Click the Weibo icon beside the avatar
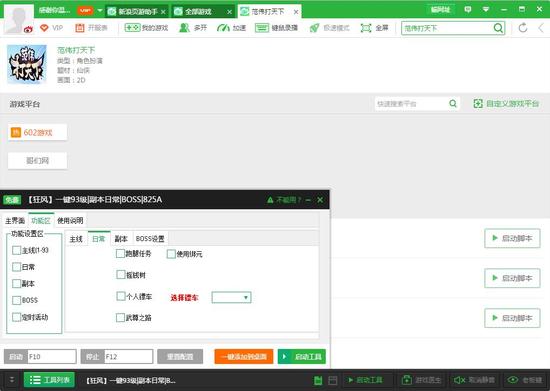 coord(28,30)
